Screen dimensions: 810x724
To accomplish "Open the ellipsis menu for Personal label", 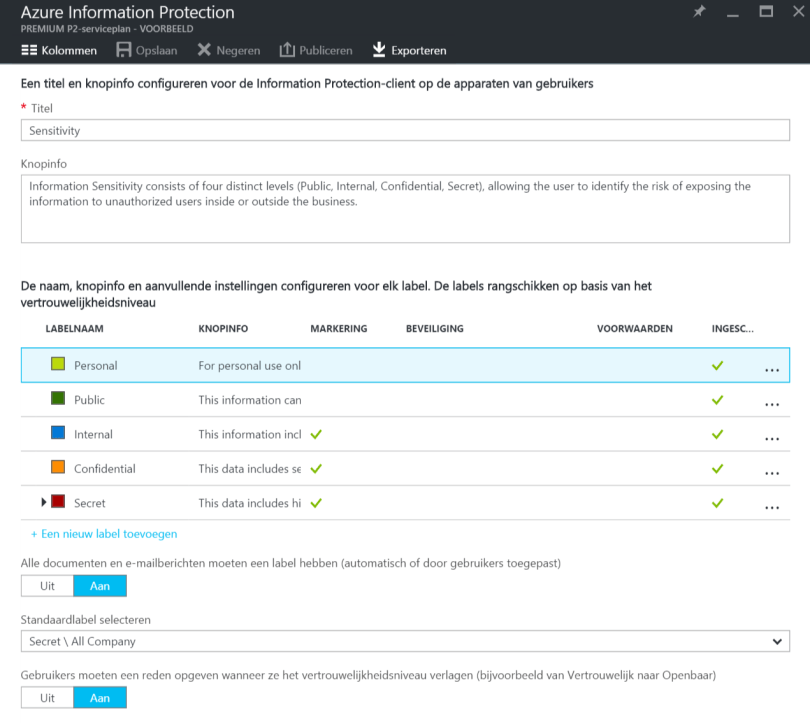I will [771, 368].
